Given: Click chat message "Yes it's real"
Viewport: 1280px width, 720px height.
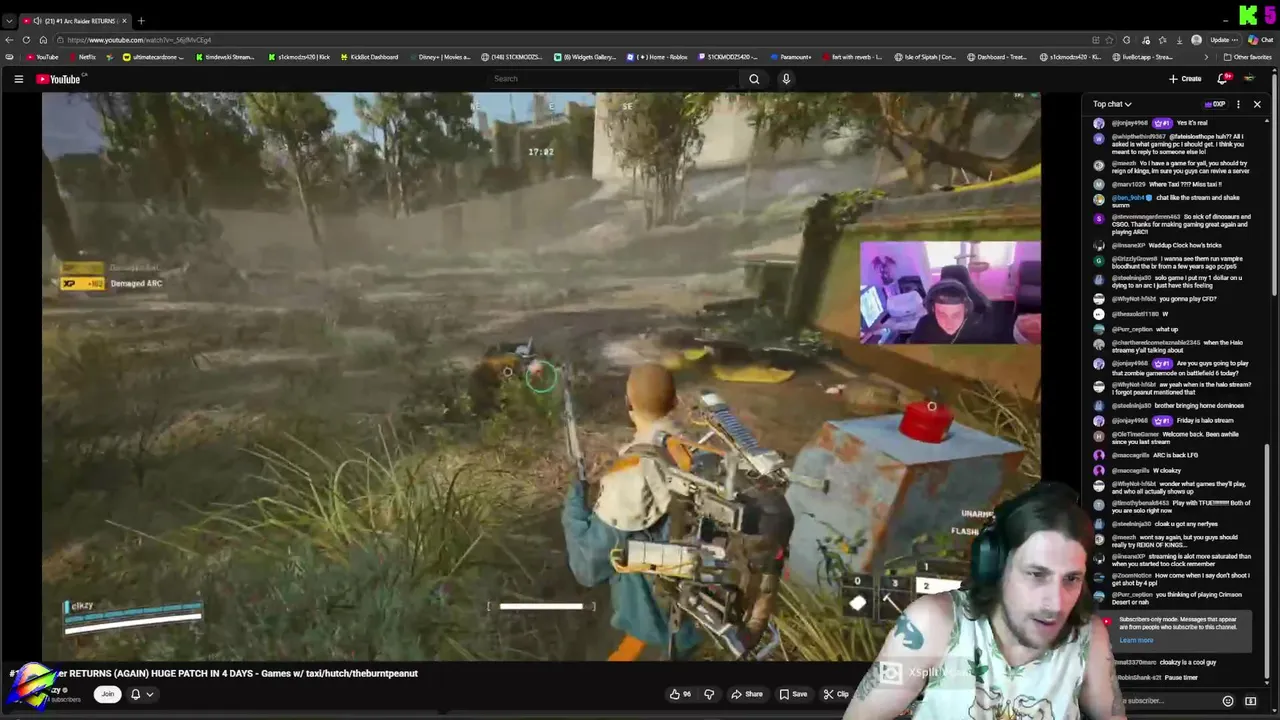Looking at the screenshot, I should (1192, 123).
